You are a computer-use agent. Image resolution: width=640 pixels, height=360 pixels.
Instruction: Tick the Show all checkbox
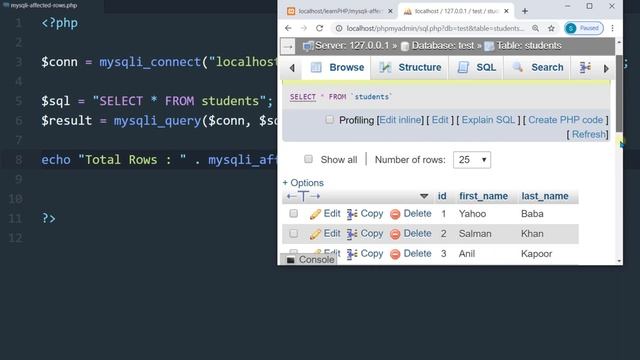point(309,159)
